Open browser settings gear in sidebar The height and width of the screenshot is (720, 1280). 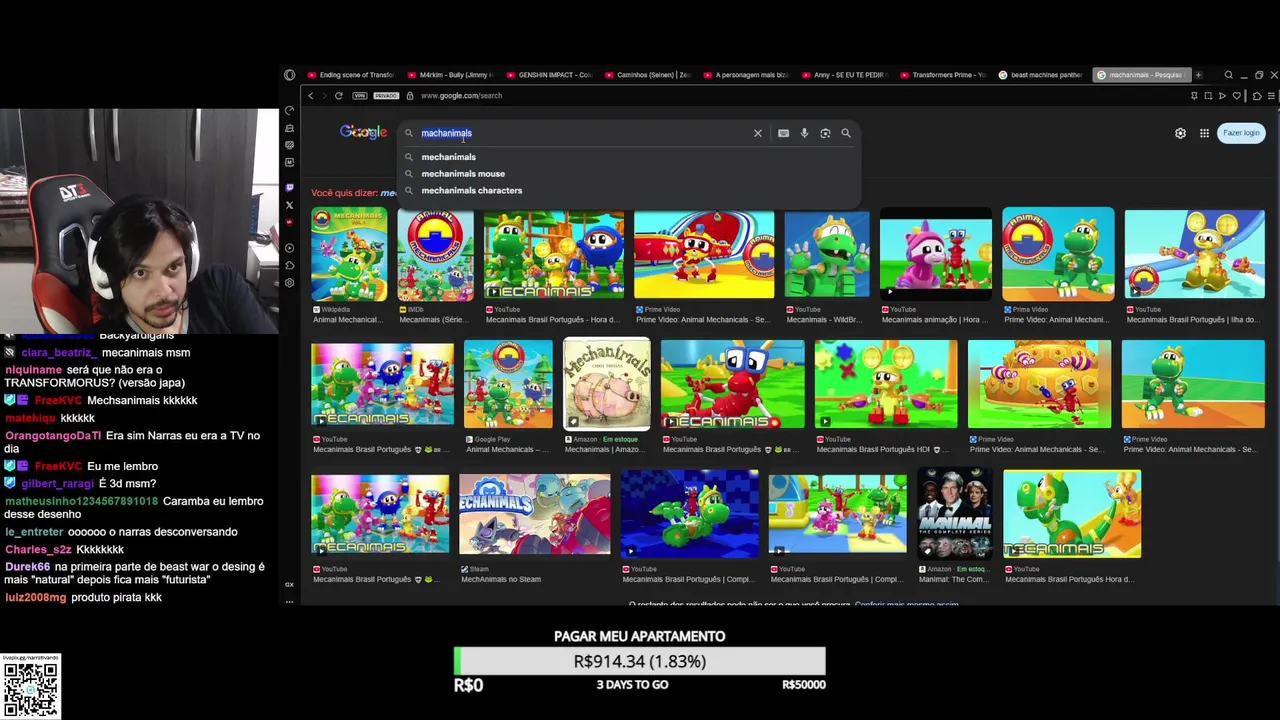289,282
